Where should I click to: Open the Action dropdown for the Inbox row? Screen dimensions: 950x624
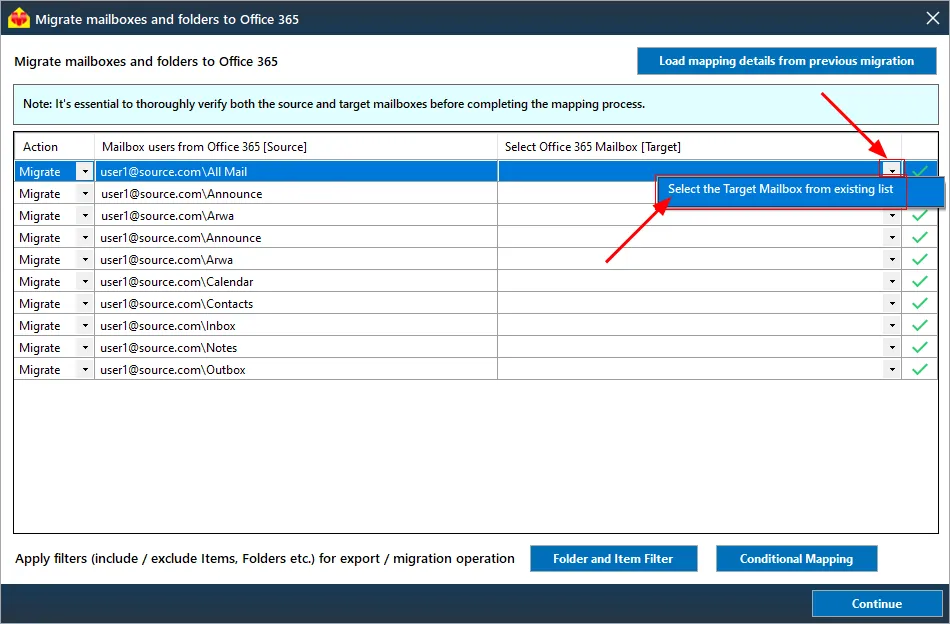pos(85,325)
